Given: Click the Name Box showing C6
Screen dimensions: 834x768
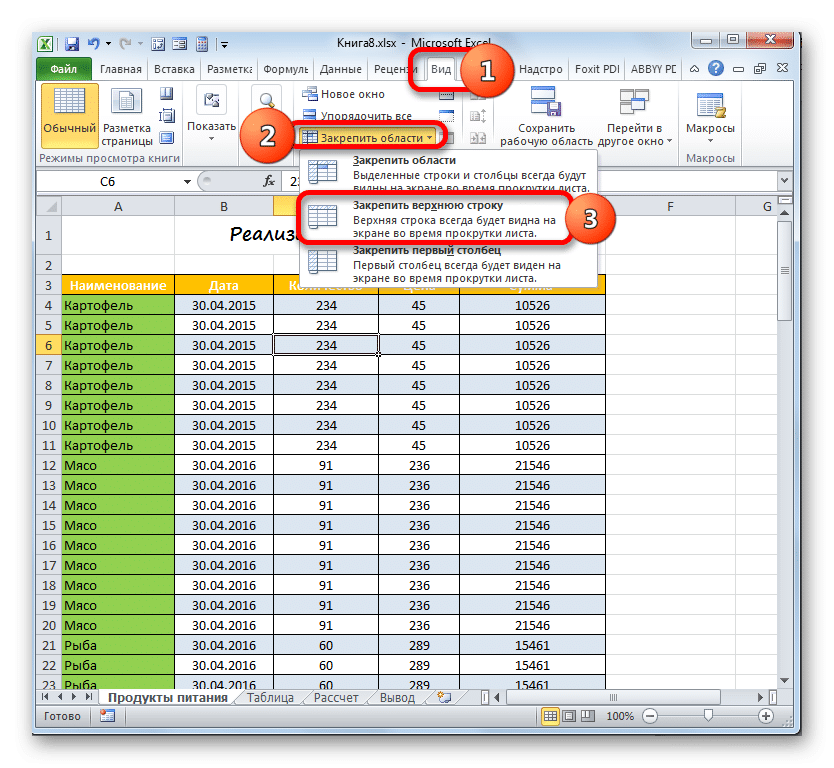Looking at the screenshot, I should pyautogui.click(x=108, y=181).
